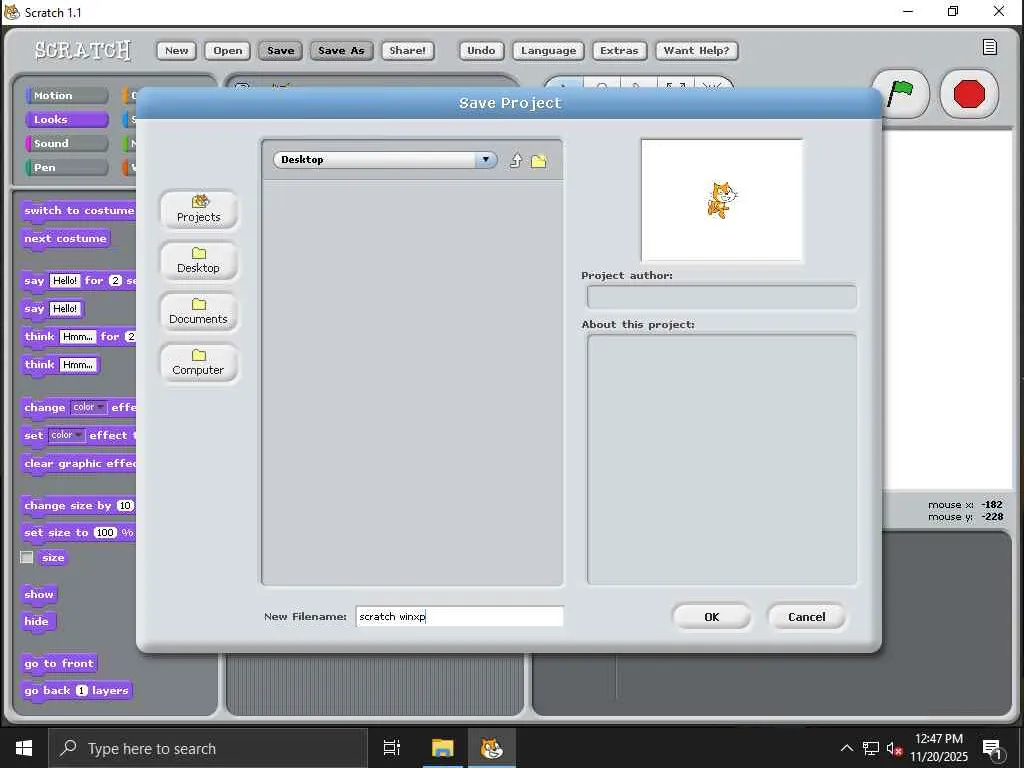Viewport: 1024px width, 768px height.
Task: Show hidden tray icons chevron
Action: coord(846,748)
